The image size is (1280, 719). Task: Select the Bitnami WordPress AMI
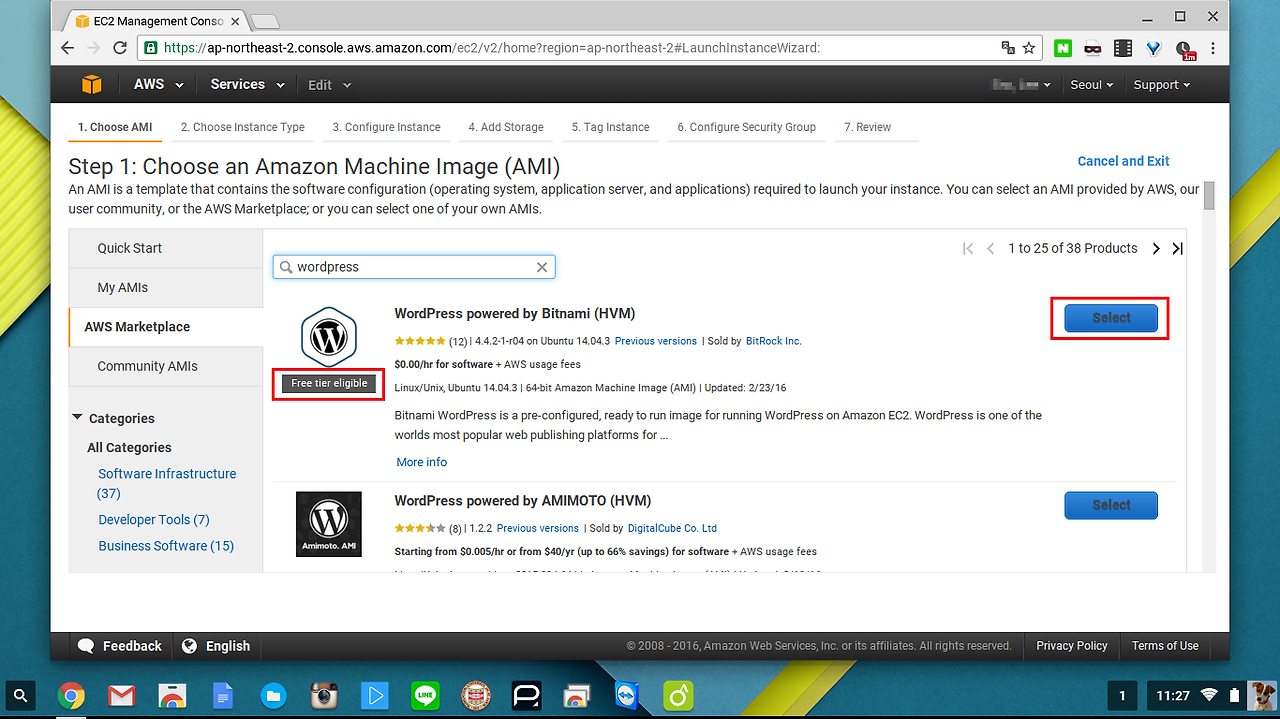point(1111,318)
